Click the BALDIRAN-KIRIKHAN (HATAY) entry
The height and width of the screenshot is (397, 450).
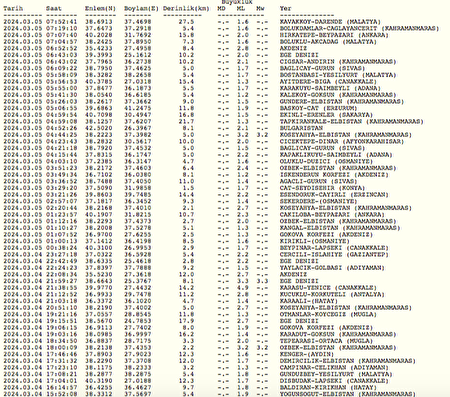[x=328, y=387]
